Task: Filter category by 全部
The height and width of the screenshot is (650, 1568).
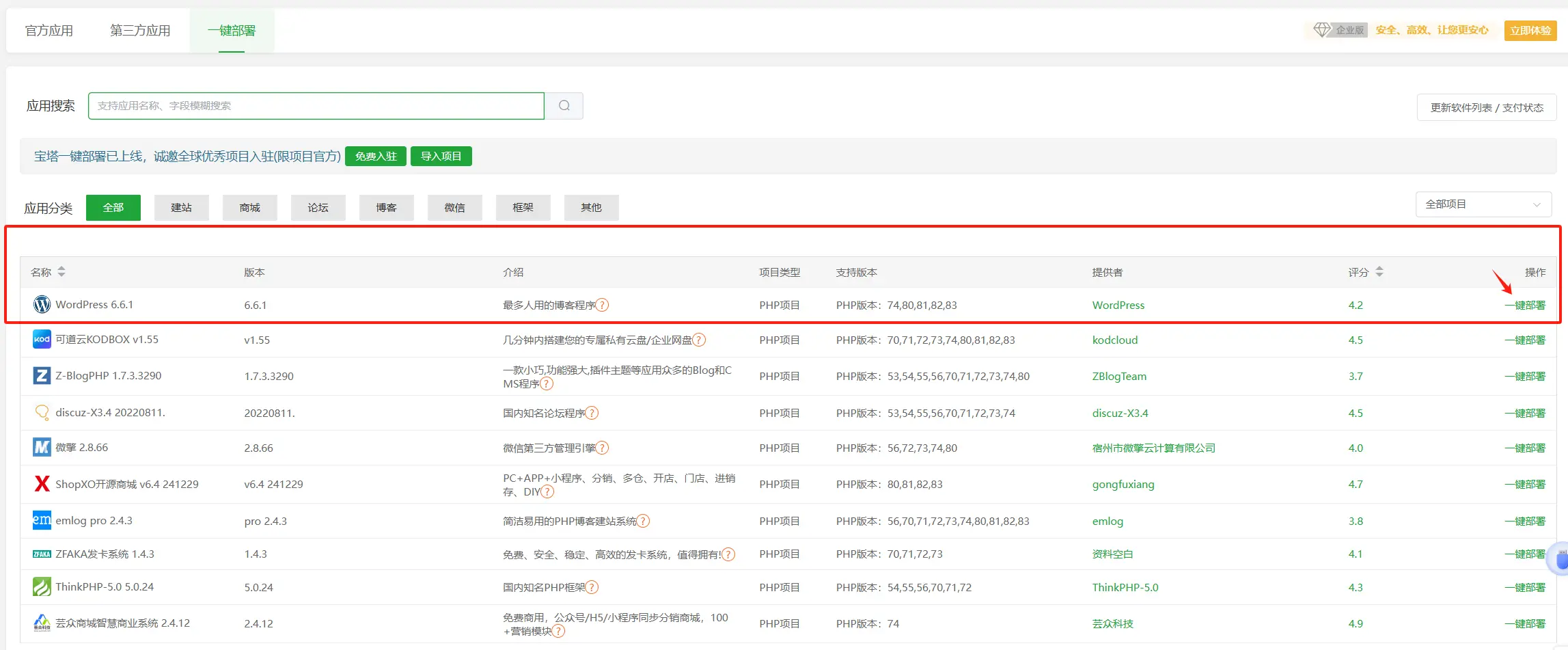Action: click(113, 208)
